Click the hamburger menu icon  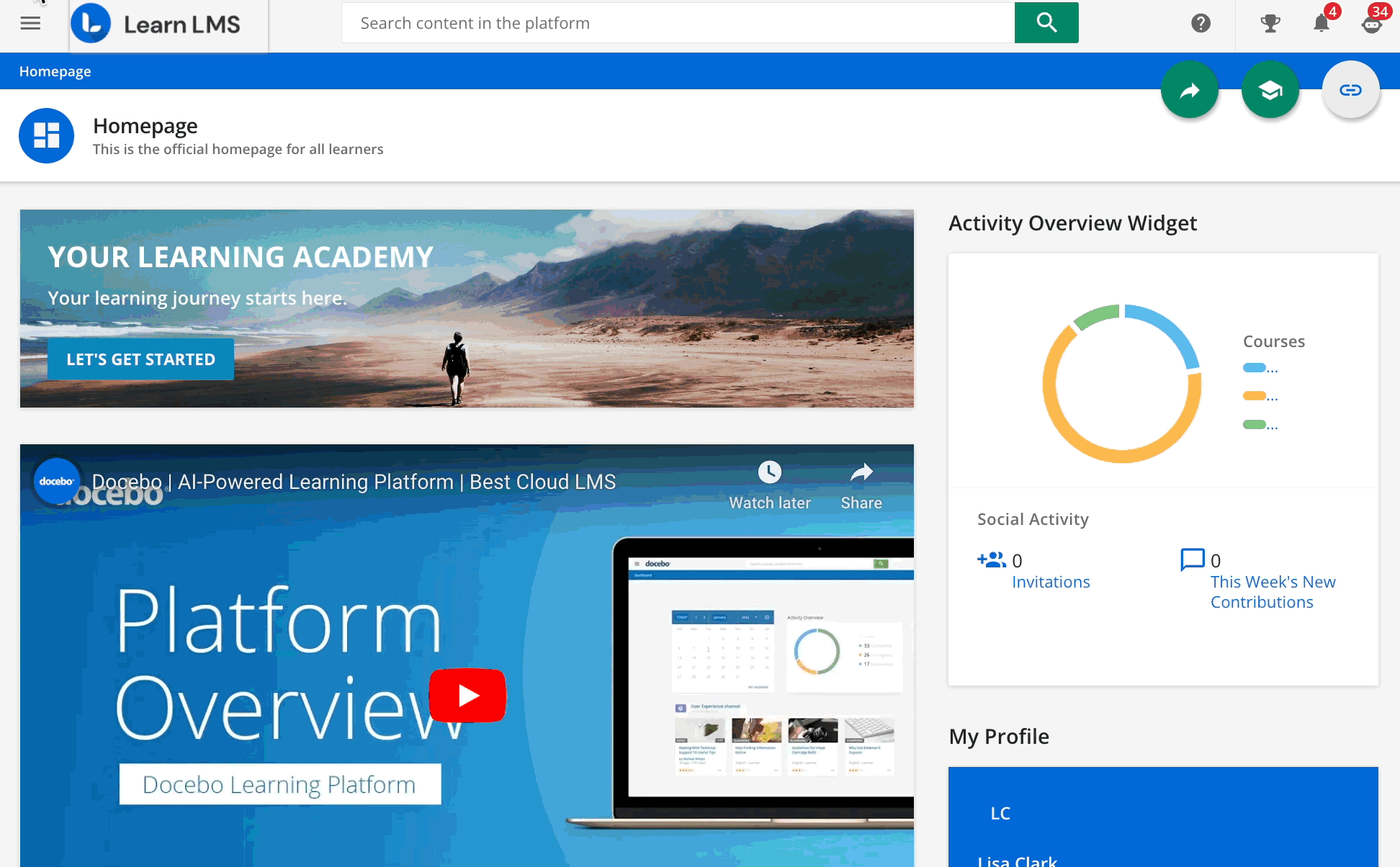31,23
